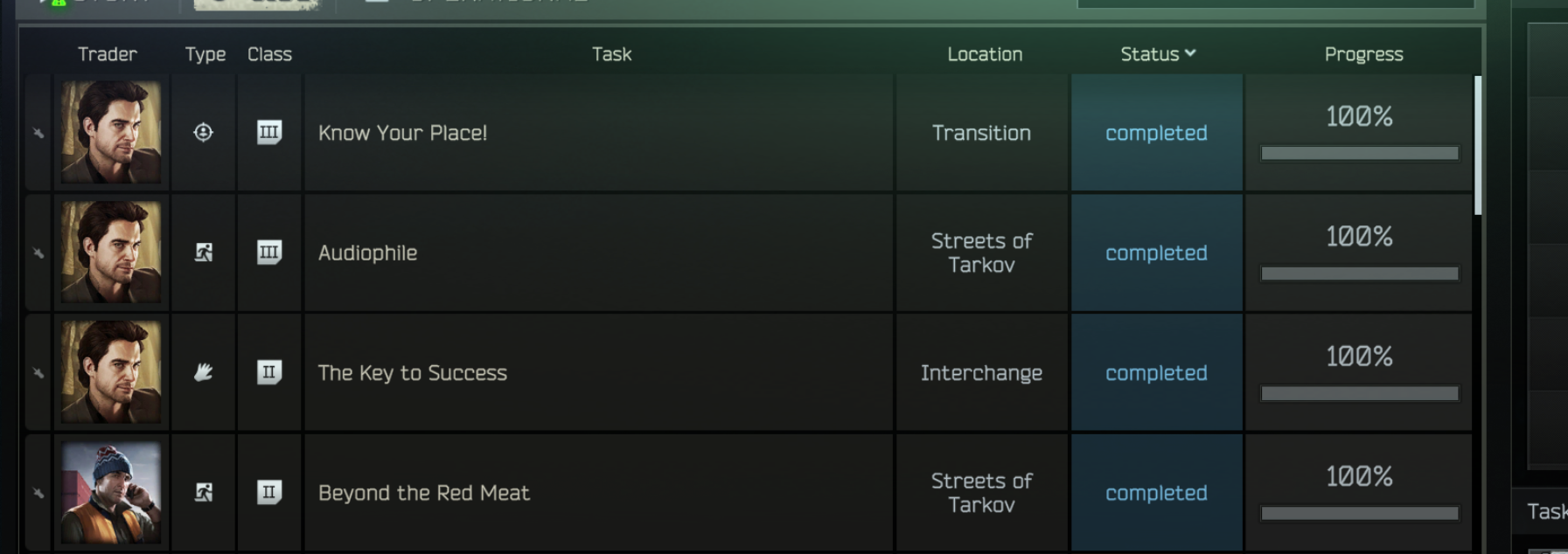Image resolution: width=1568 pixels, height=554 pixels.
Task: Click the class III badge on Know Your Place!
Action: point(269,133)
